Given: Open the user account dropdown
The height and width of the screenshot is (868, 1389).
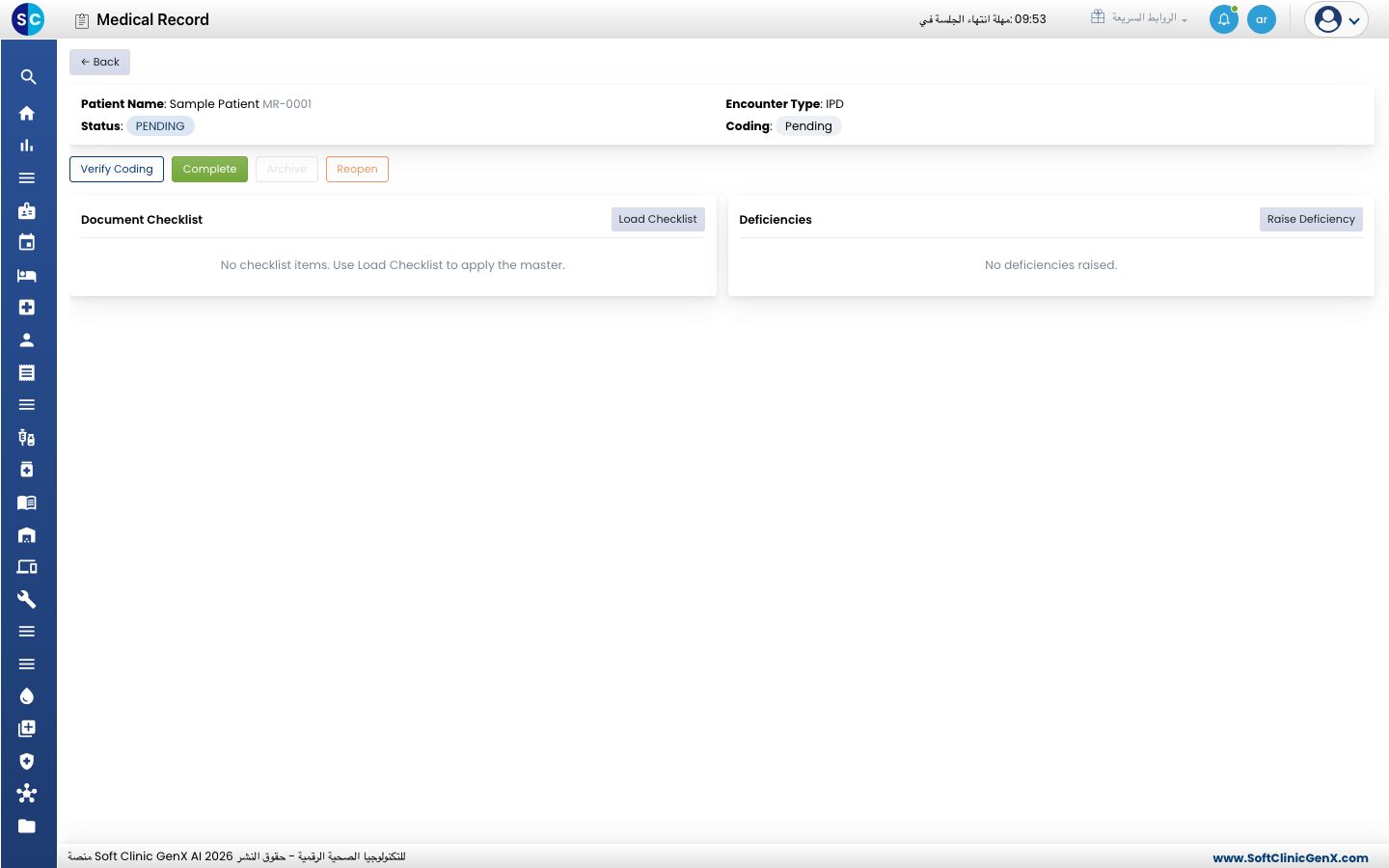Looking at the screenshot, I should click(1337, 19).
